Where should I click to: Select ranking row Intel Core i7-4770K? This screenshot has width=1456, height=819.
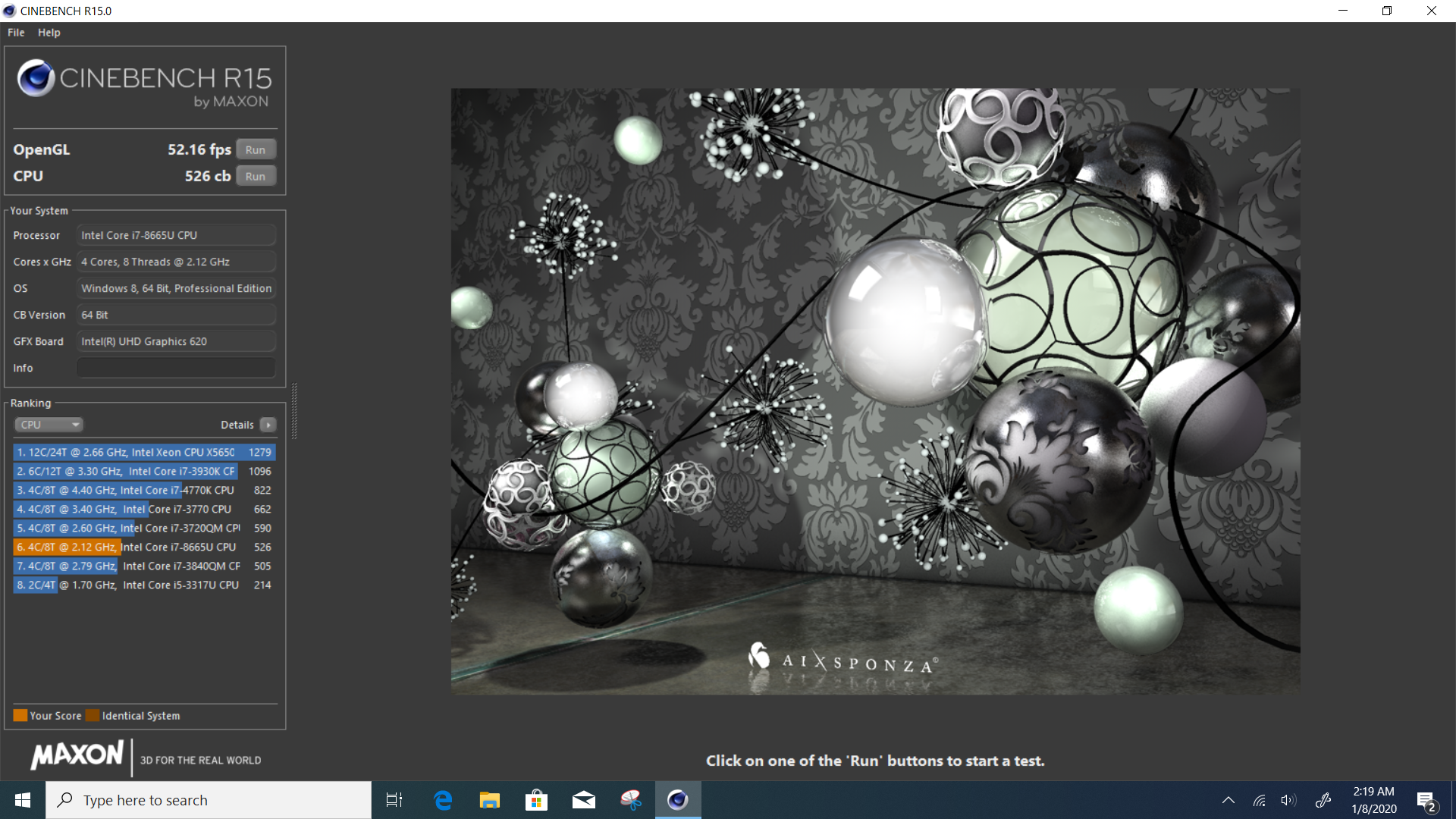(144, 490)
